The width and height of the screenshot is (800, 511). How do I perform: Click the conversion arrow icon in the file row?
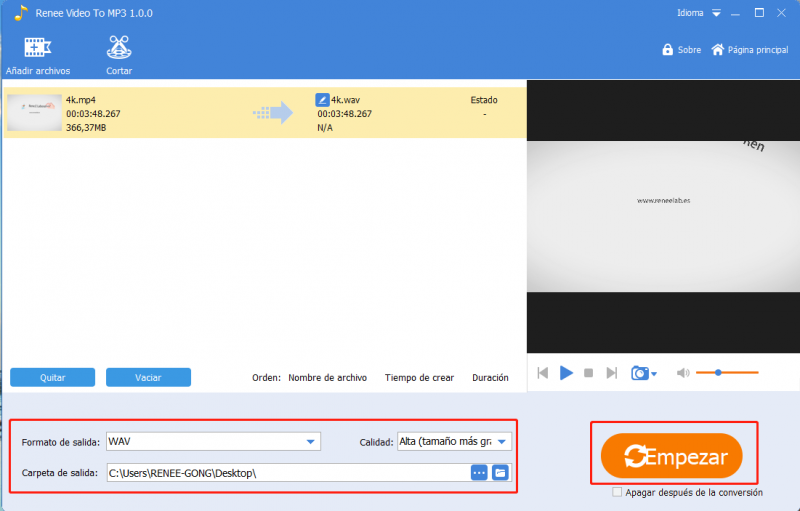point(273,113)
